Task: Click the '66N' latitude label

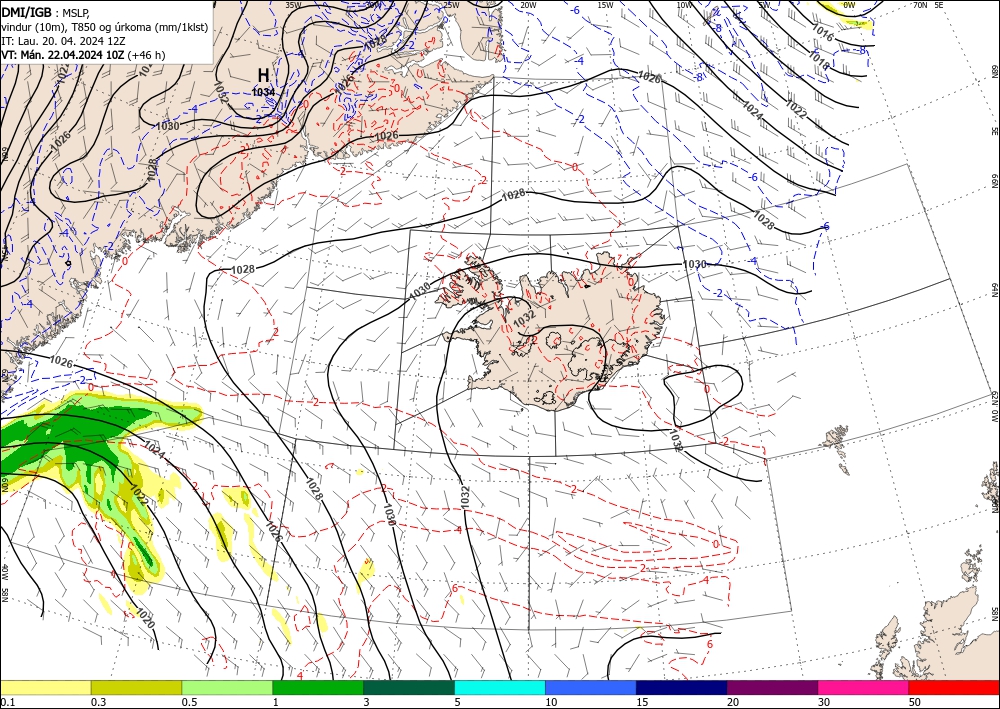Action: pyautogui.click(x=994, y=181)
